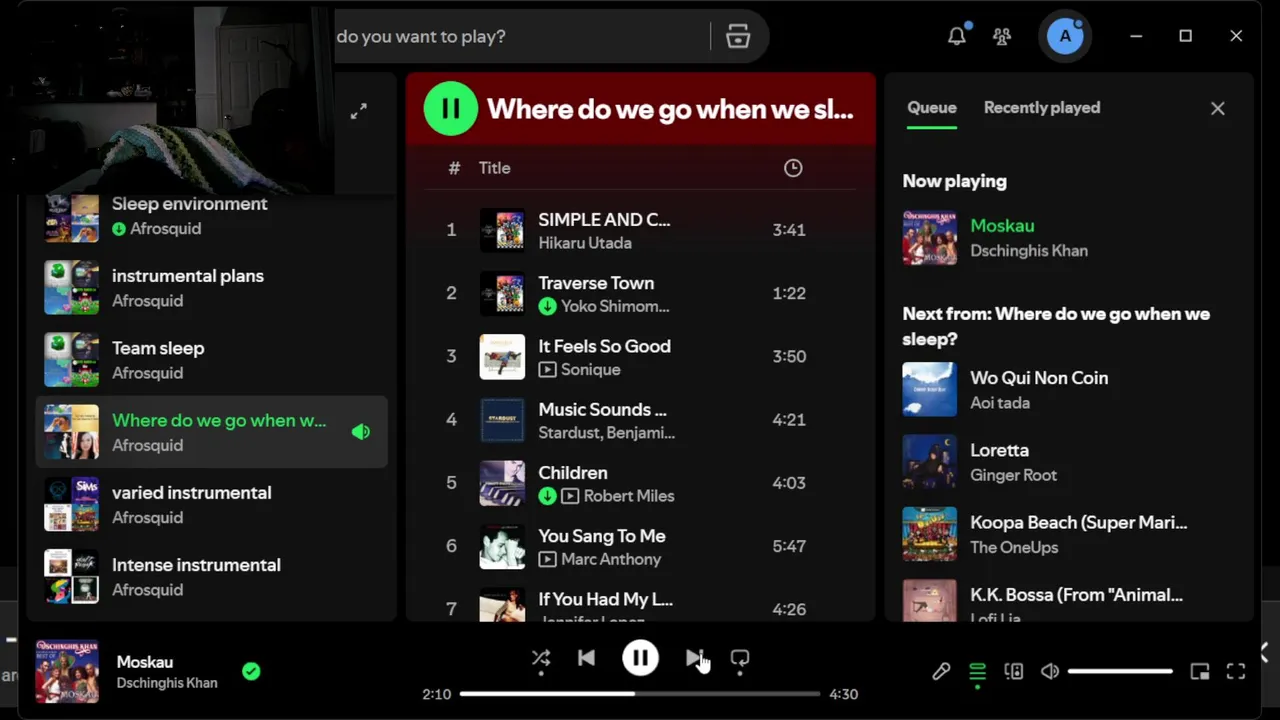Play the It Feels So Good track
The height and width of the screenshot is (720, 1280).
point(640,356)
